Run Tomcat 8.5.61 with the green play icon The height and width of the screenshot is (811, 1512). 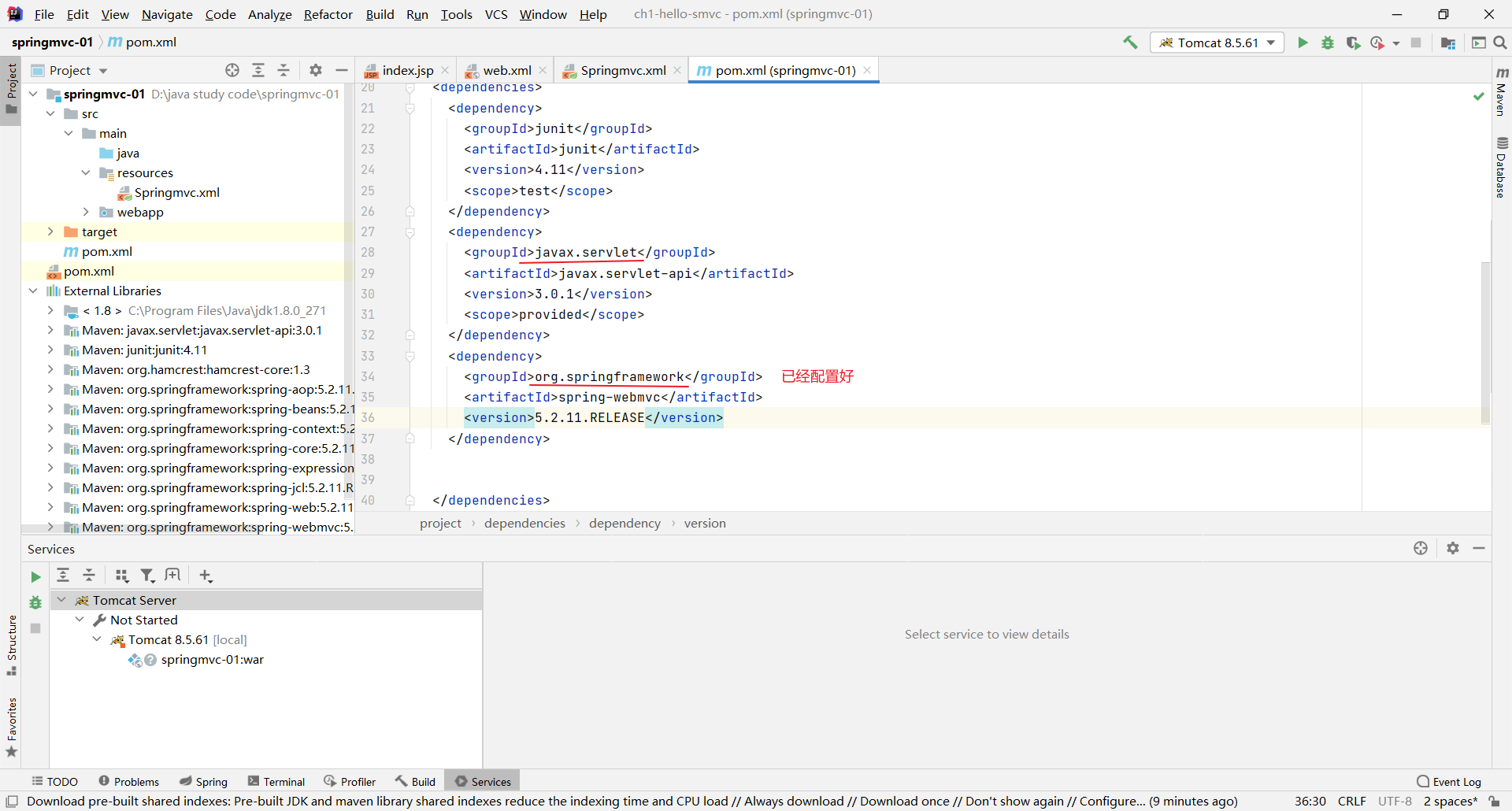pyautogui.click(x=1303, y=43)
